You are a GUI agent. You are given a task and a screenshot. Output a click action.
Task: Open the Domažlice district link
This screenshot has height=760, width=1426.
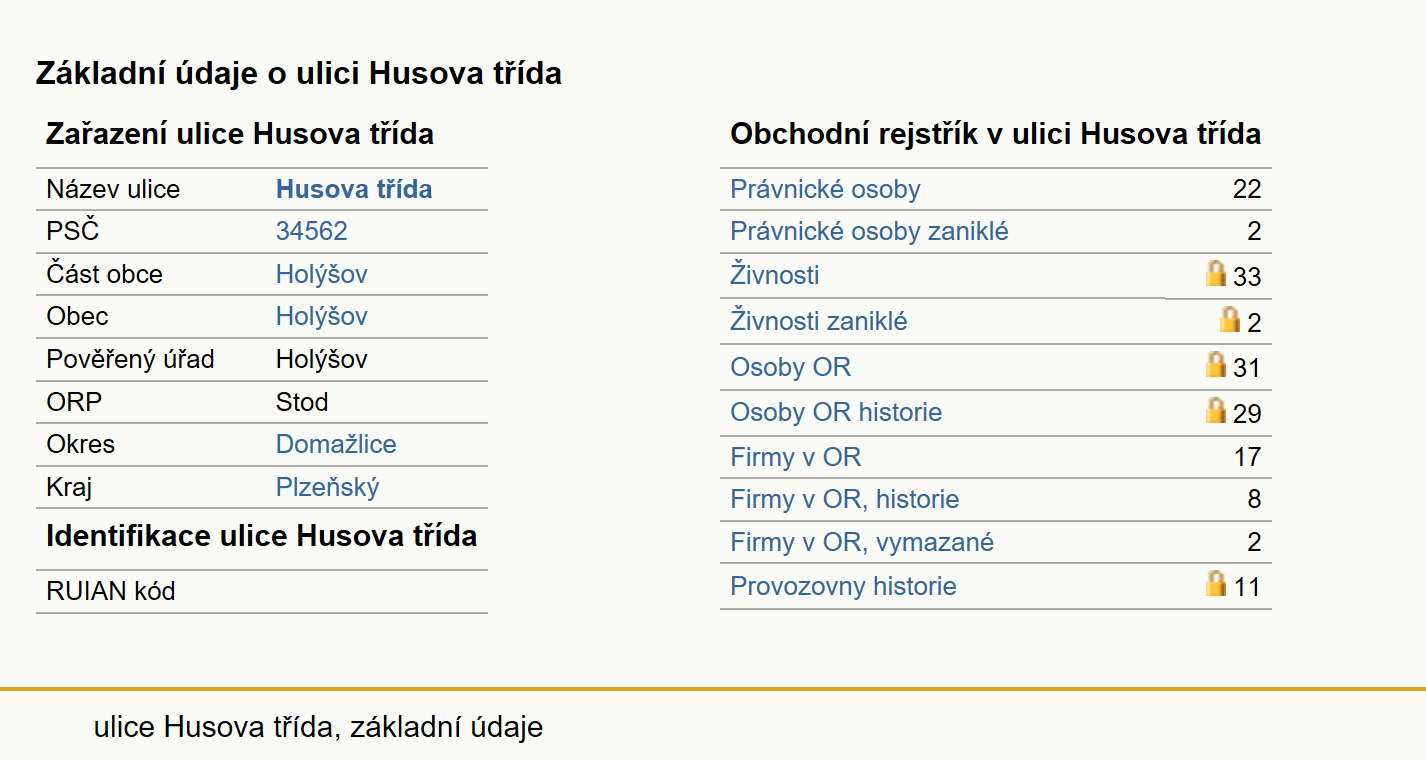click(336, 444)
